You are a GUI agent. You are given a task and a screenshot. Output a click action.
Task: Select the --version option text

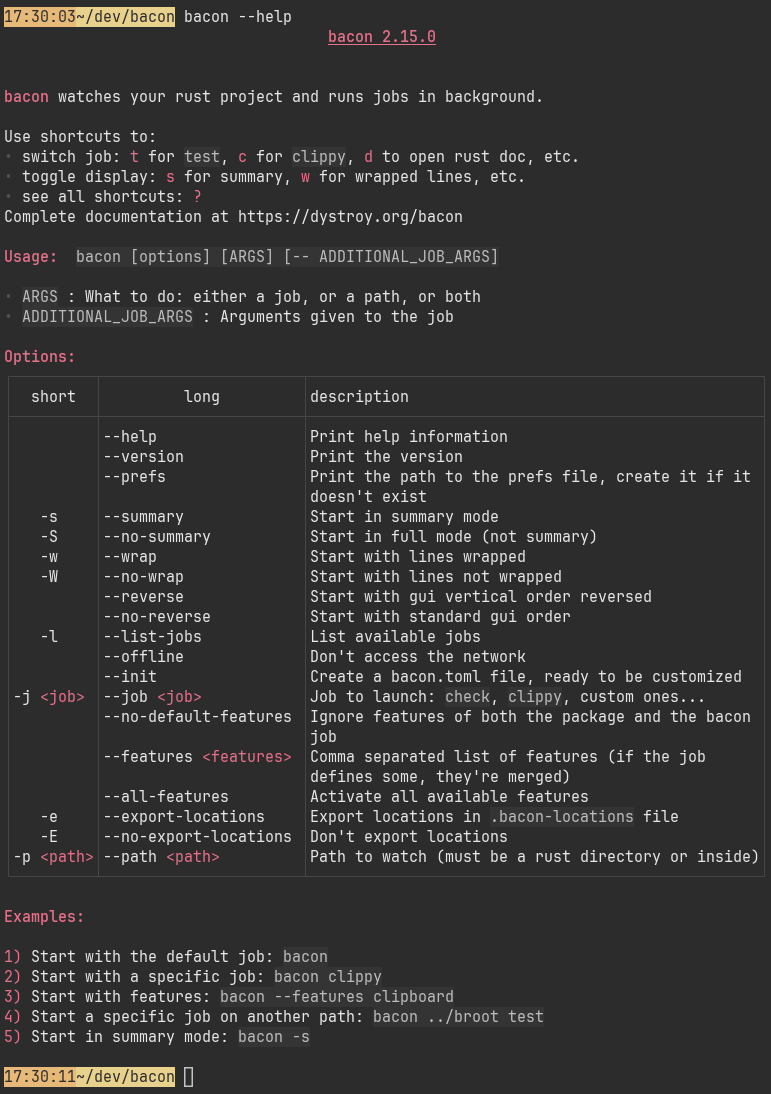tap(143, 457)
